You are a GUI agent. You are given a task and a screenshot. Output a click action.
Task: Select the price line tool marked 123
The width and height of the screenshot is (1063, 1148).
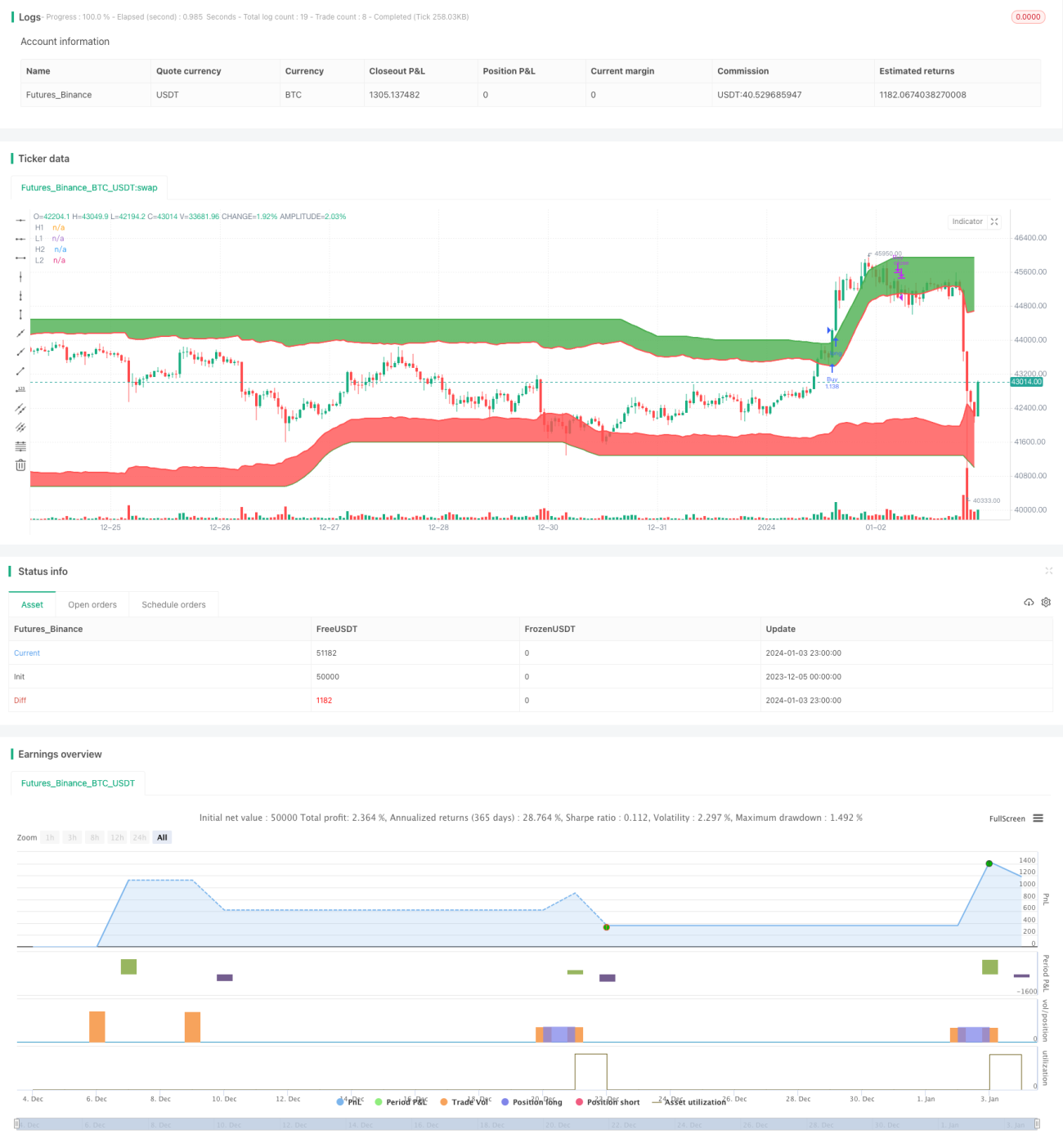click(x=20, y=389)
